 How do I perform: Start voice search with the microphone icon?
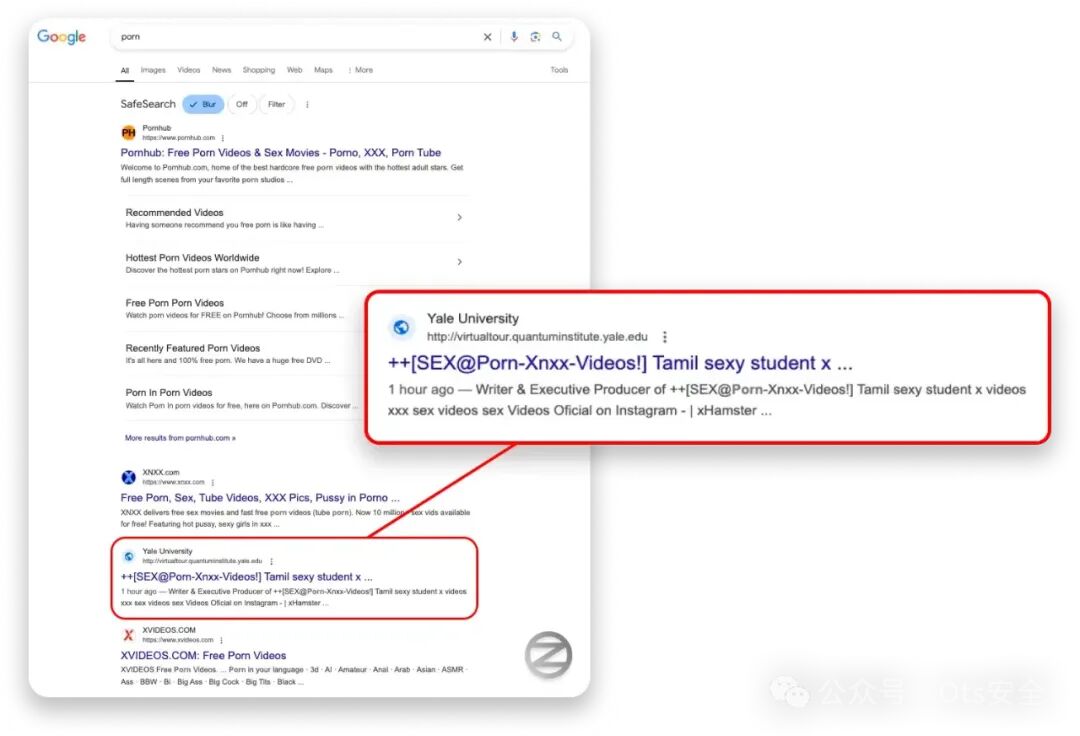click(514, 36)
